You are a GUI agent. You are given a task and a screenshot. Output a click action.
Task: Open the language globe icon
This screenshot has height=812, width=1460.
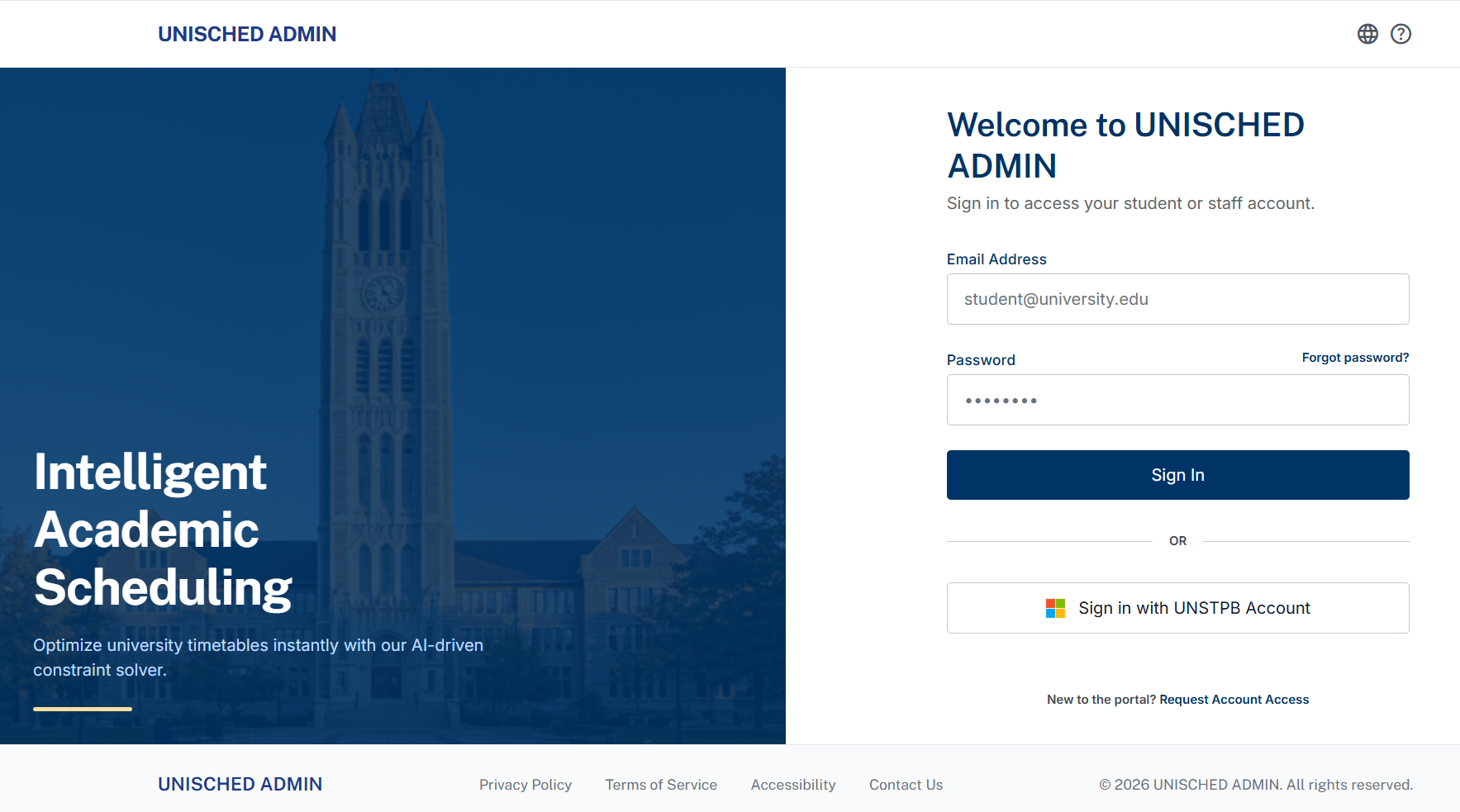click(1367, 34)
